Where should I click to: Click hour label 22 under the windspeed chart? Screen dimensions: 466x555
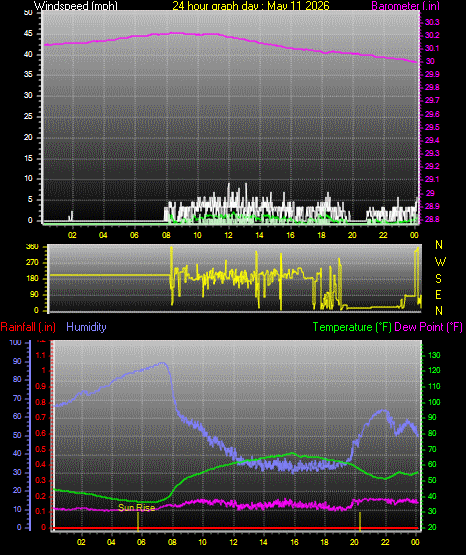tap(383, 235)
